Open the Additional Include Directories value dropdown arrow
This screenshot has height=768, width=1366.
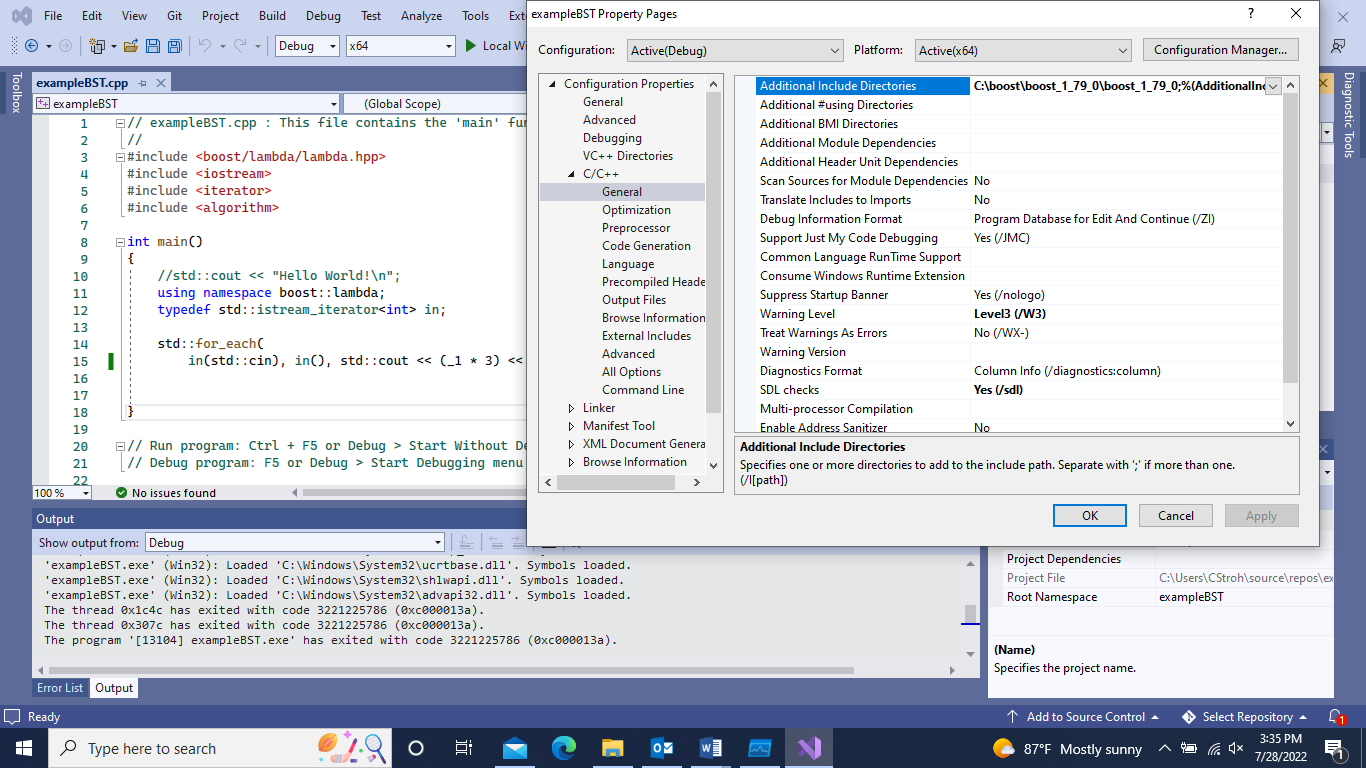1273,86
